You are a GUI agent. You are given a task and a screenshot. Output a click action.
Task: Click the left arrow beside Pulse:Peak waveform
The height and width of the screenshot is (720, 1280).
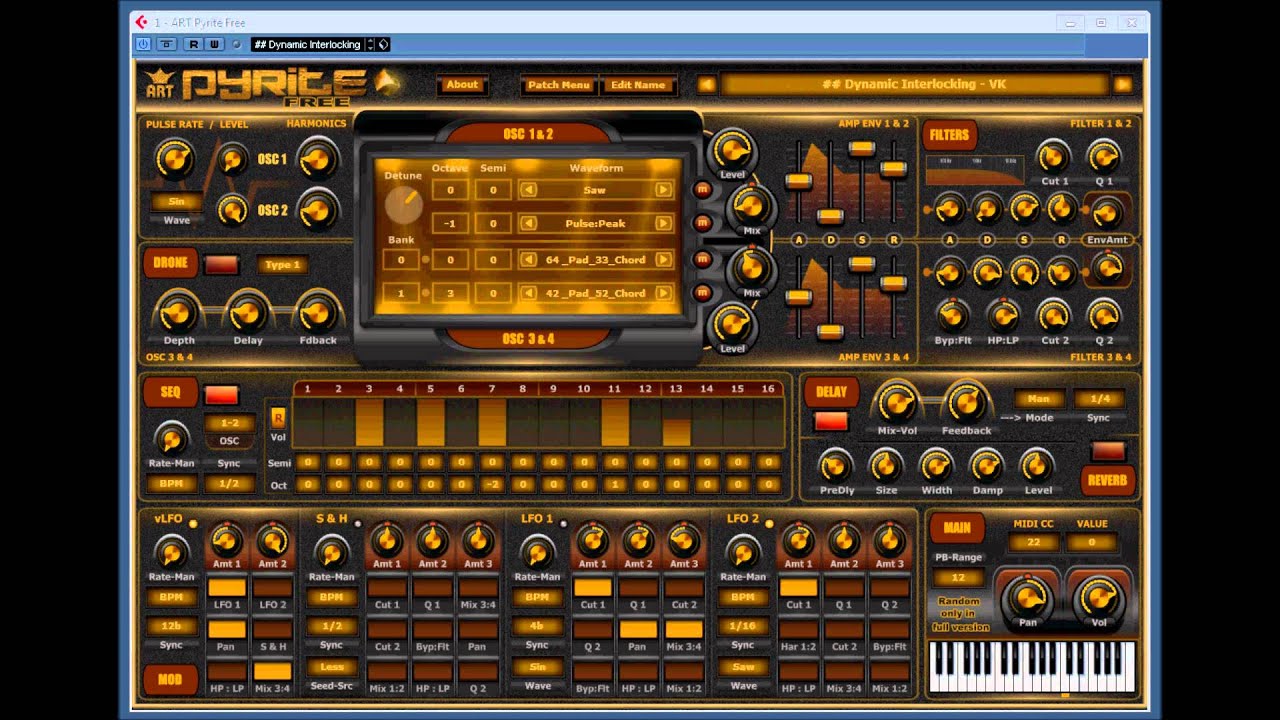point(528,223)
